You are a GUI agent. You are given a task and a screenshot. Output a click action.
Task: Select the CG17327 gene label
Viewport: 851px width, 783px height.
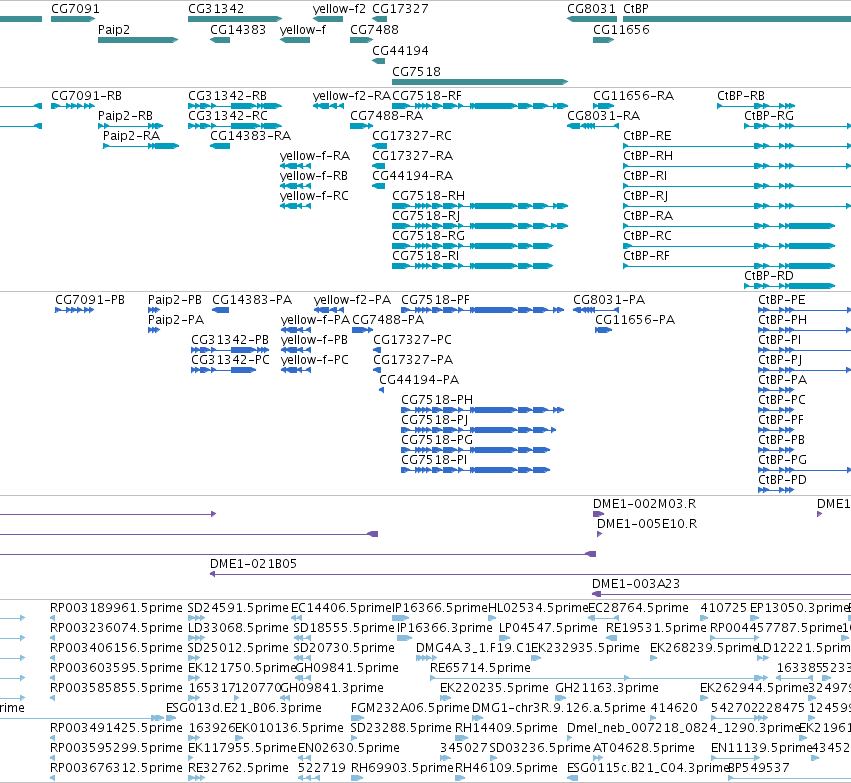[x=401, y=9]
